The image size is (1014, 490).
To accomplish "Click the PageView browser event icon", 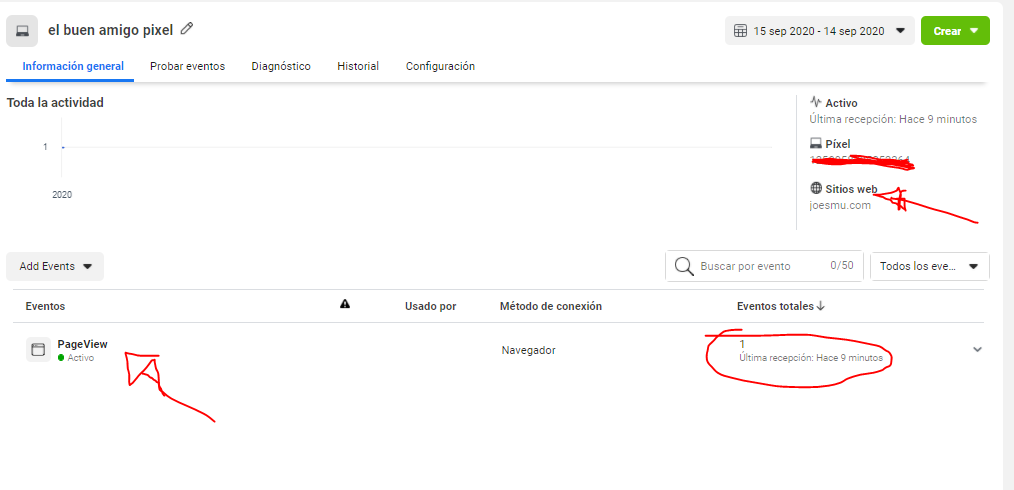I will pos(38,350).
